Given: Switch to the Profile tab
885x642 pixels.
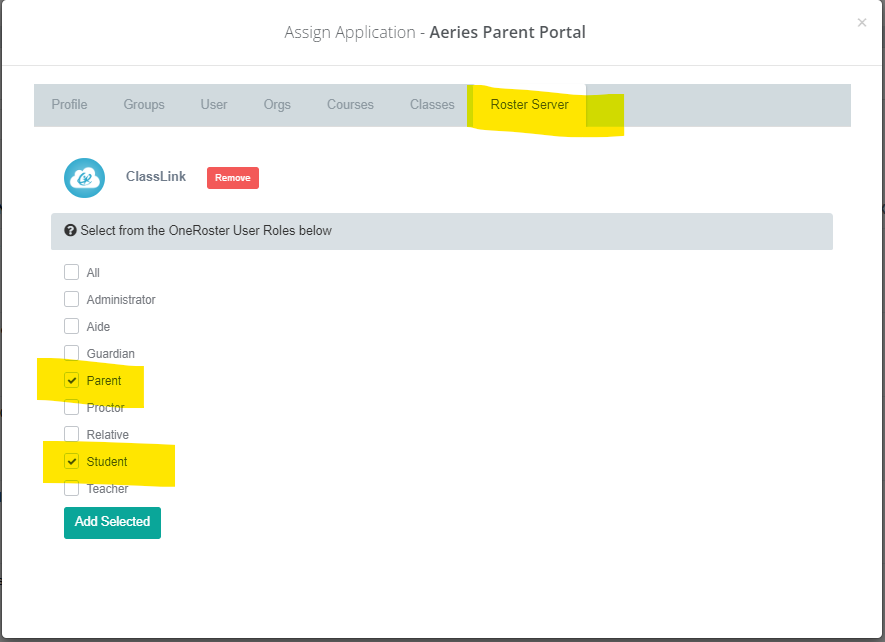Looking at the screenshot, I should click(69, 105).
